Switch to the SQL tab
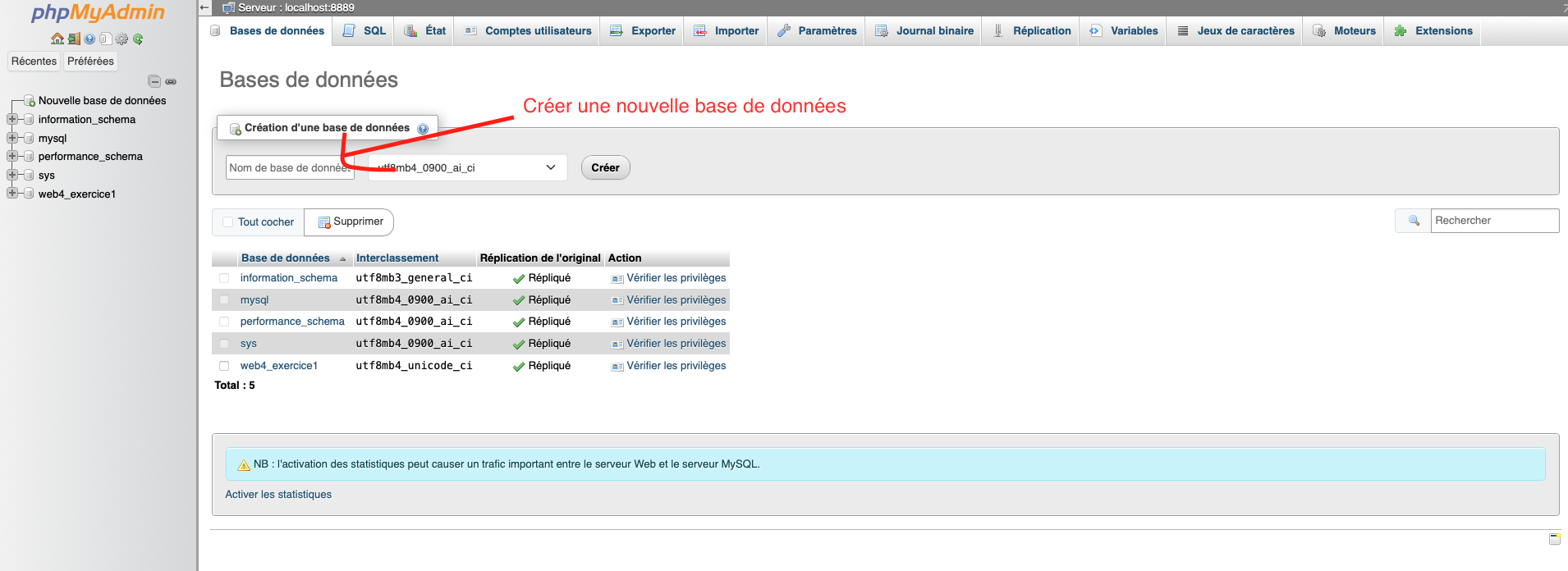This screenshot has width=1568, height=571. pyautogui.click(x=365, y=31)
